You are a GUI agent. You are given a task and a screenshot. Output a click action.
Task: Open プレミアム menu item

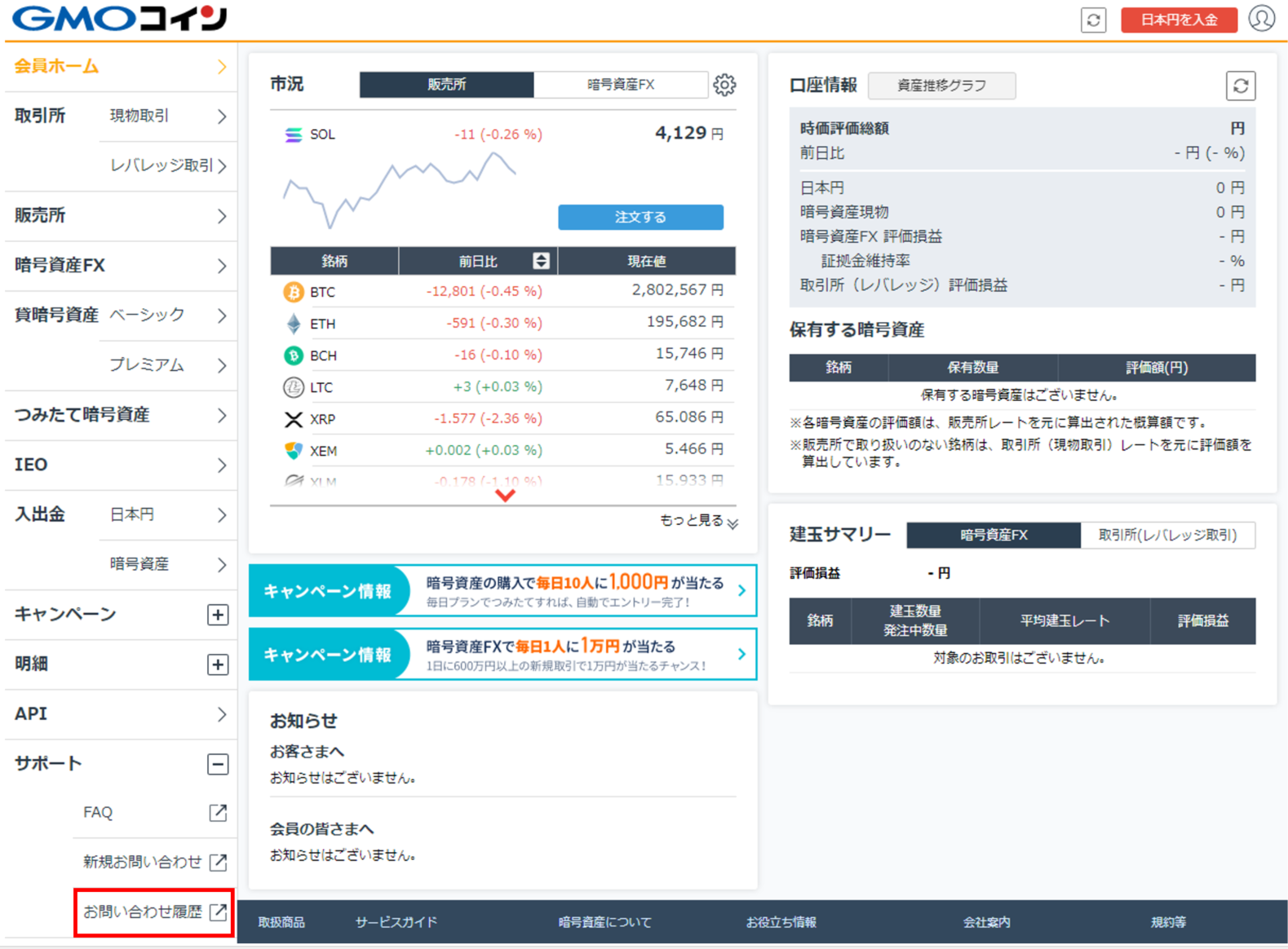click(x=168, y=365)
